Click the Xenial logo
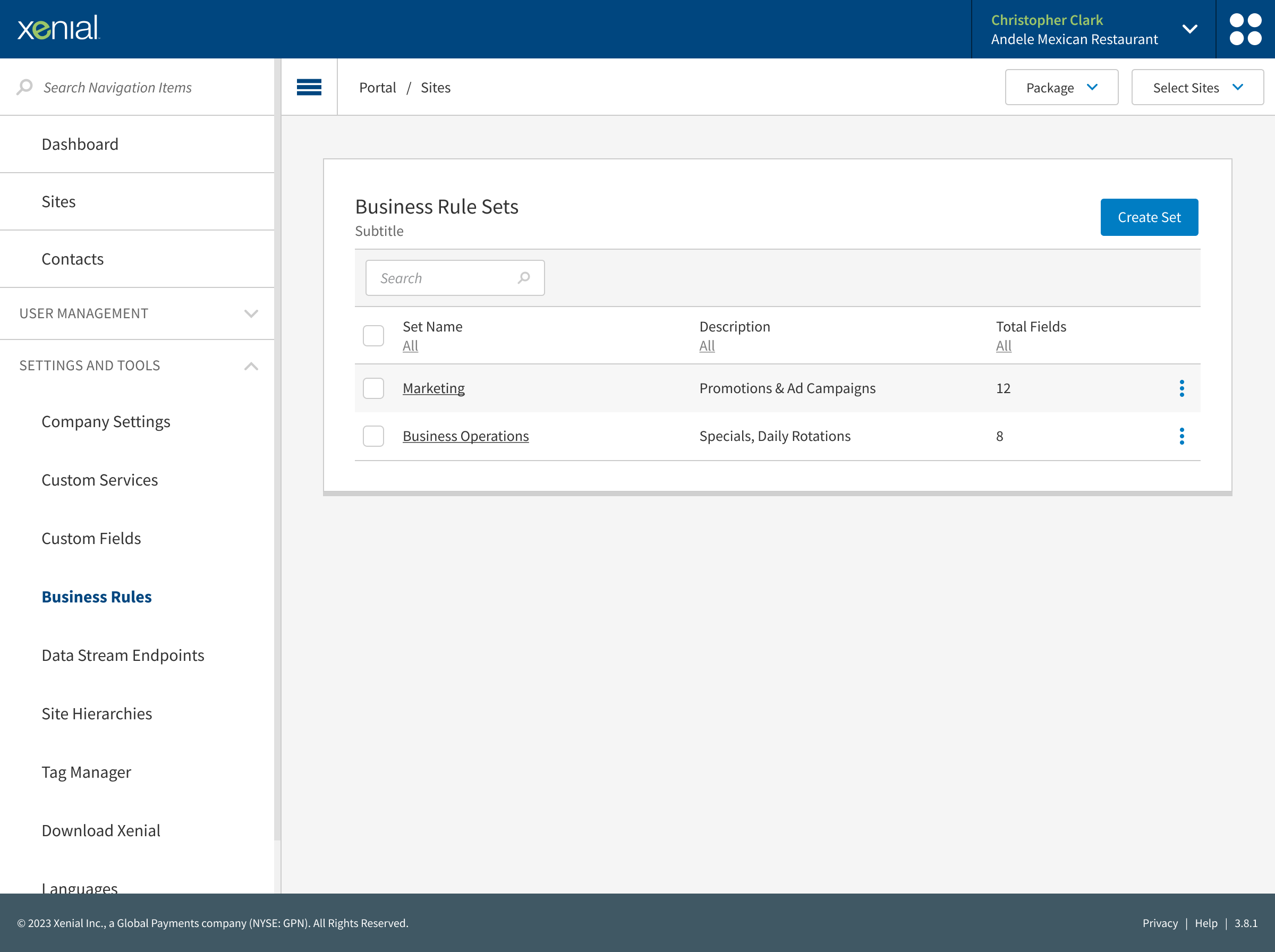 (x=59, y=28)
